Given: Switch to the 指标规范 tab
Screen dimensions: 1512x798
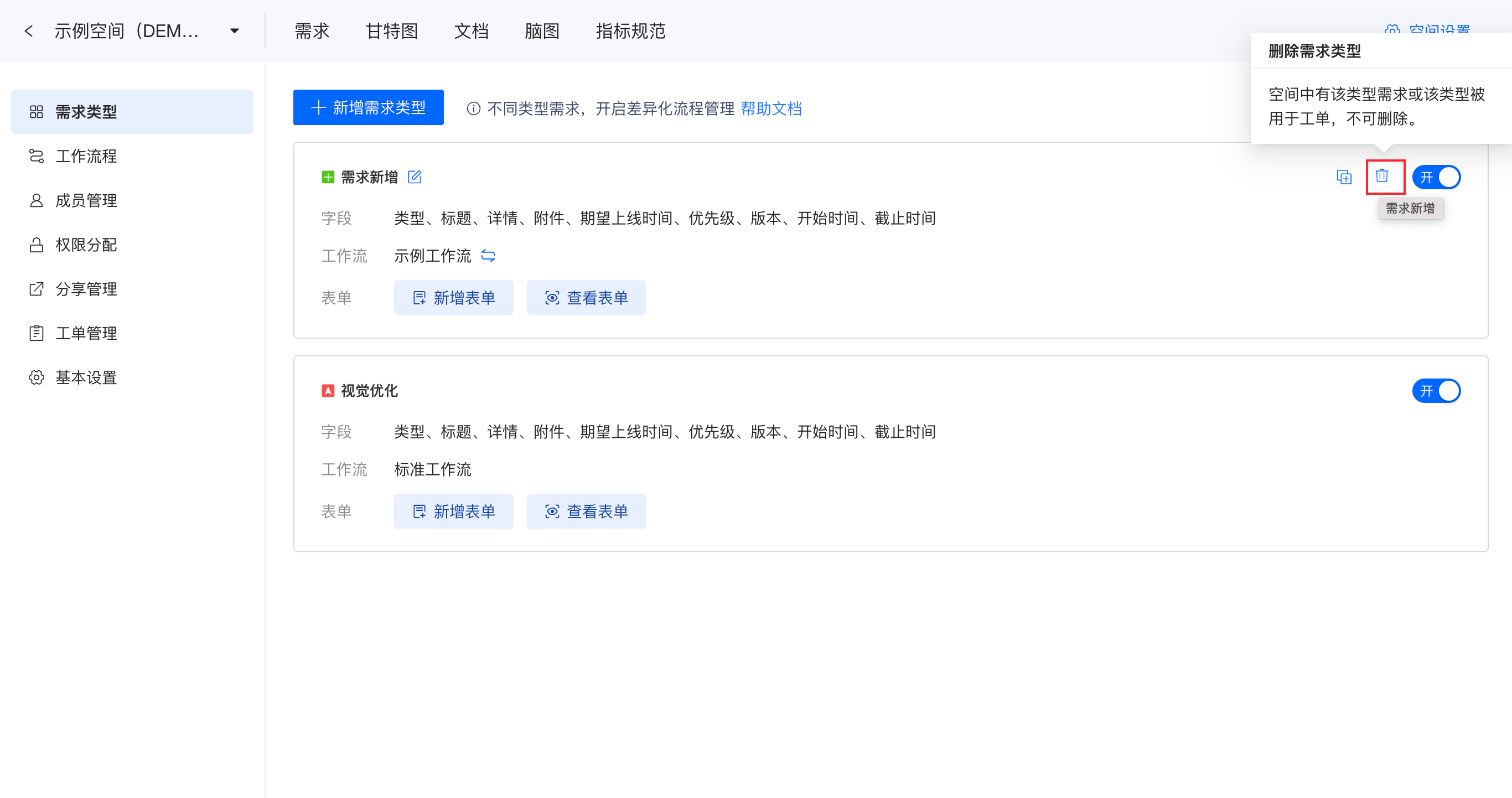Looking at the screenshot, I should (630, 31).
